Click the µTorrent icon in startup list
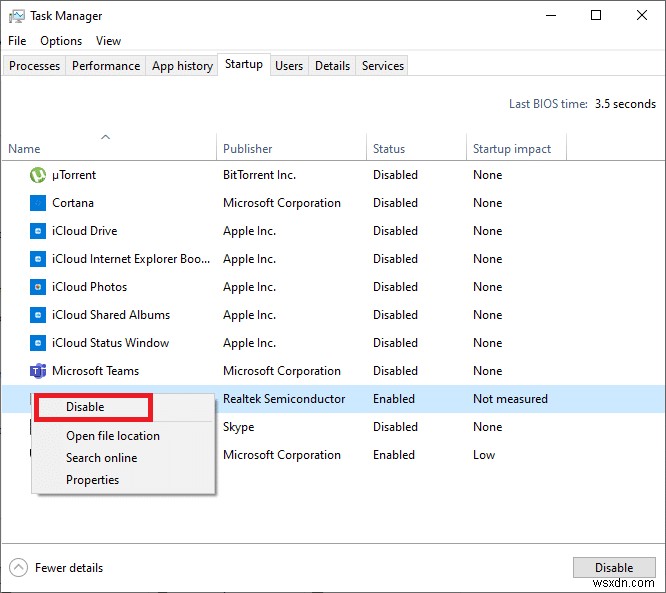Viewport: 666px width, 593px height. (x=38, y=175)
